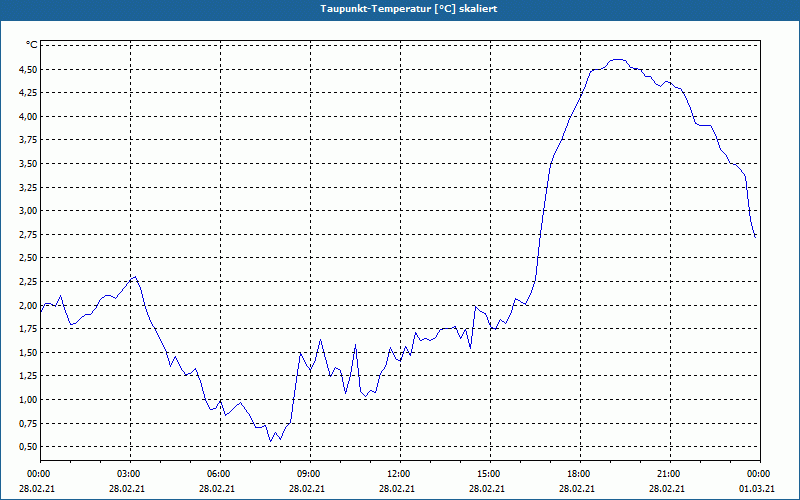Click the 3,25 y-axis value

pos(28,187)
